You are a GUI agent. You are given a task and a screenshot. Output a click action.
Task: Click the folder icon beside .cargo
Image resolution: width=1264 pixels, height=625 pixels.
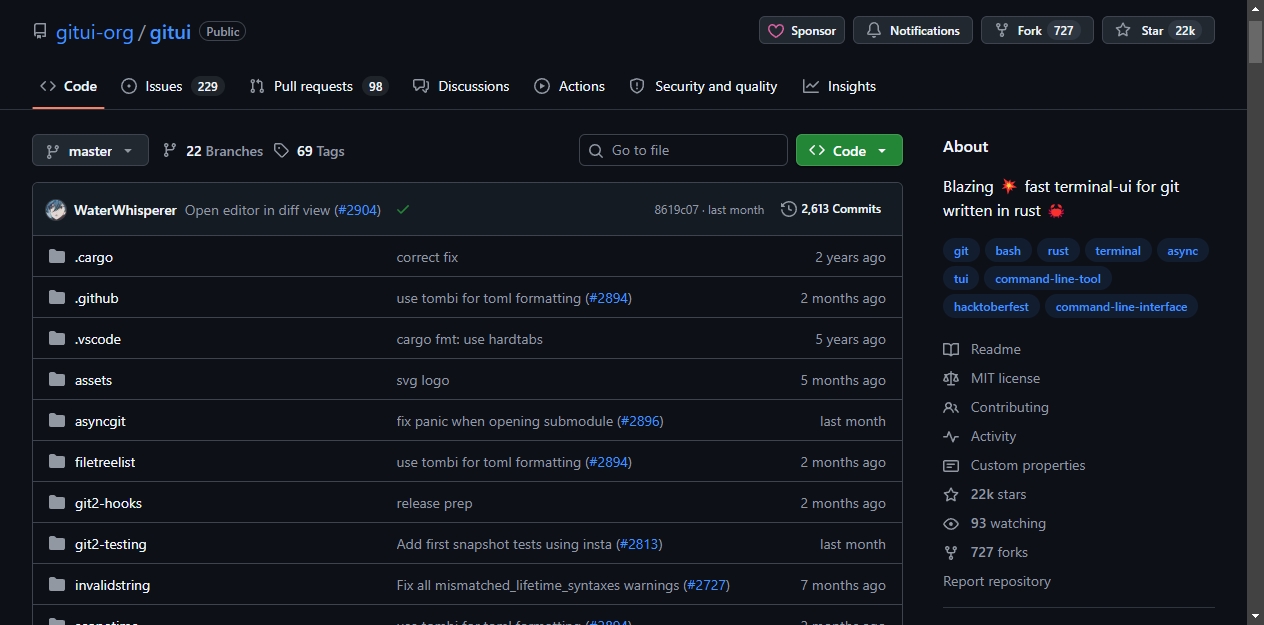pyautogui.click(x=57, y=257)
